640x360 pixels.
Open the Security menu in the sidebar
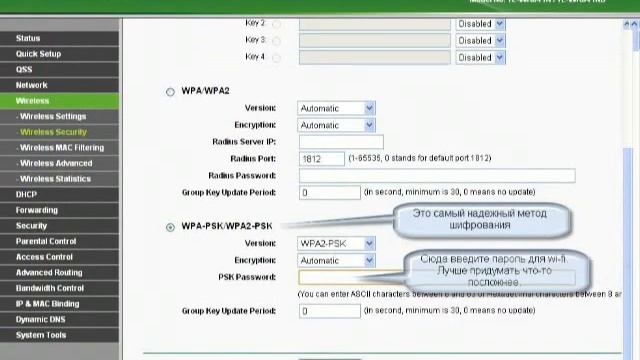pyautogui.click(x=60, y=226)
